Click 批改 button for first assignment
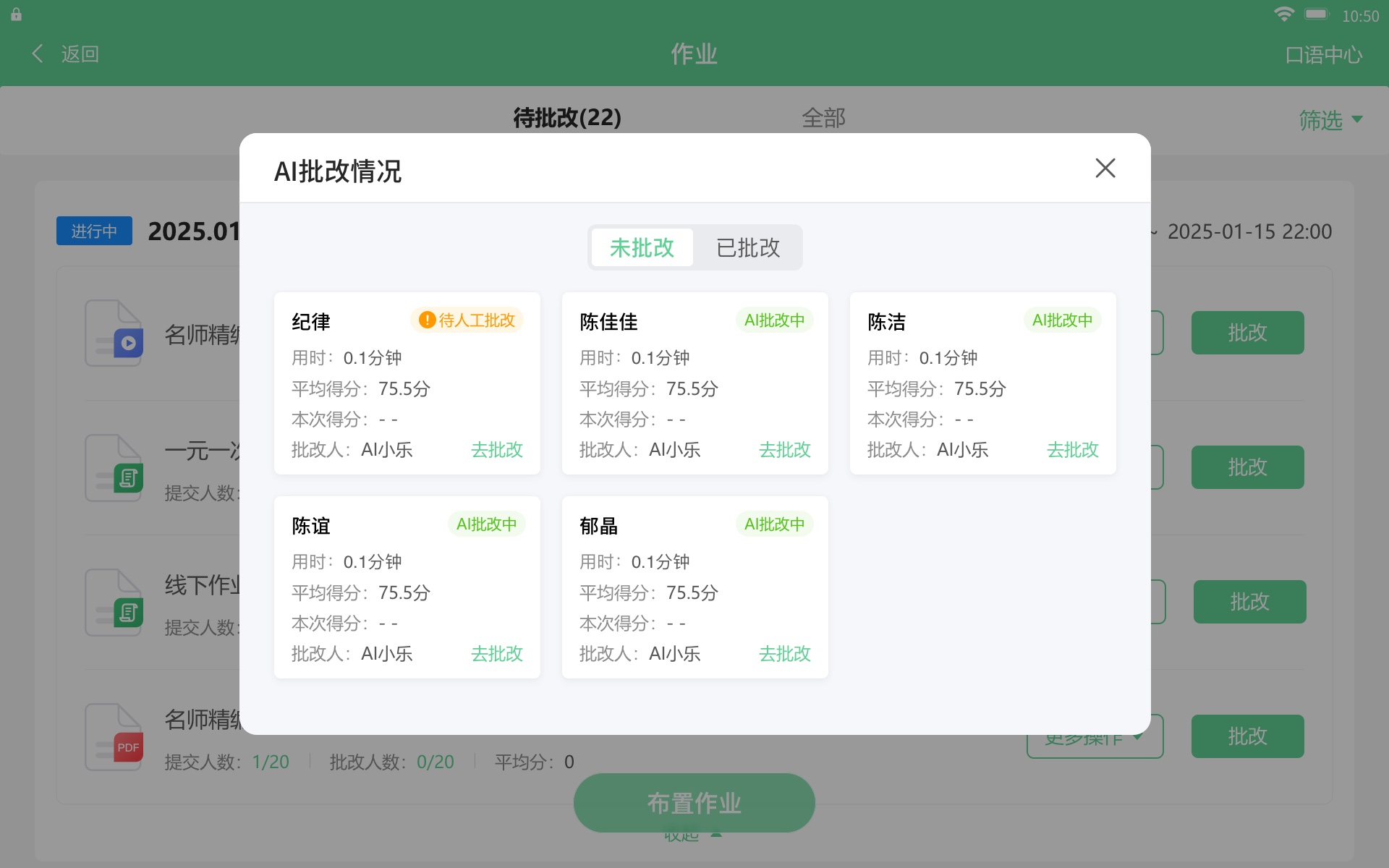Viewport: 1389px width, 868px height. tap(1247, 333)
